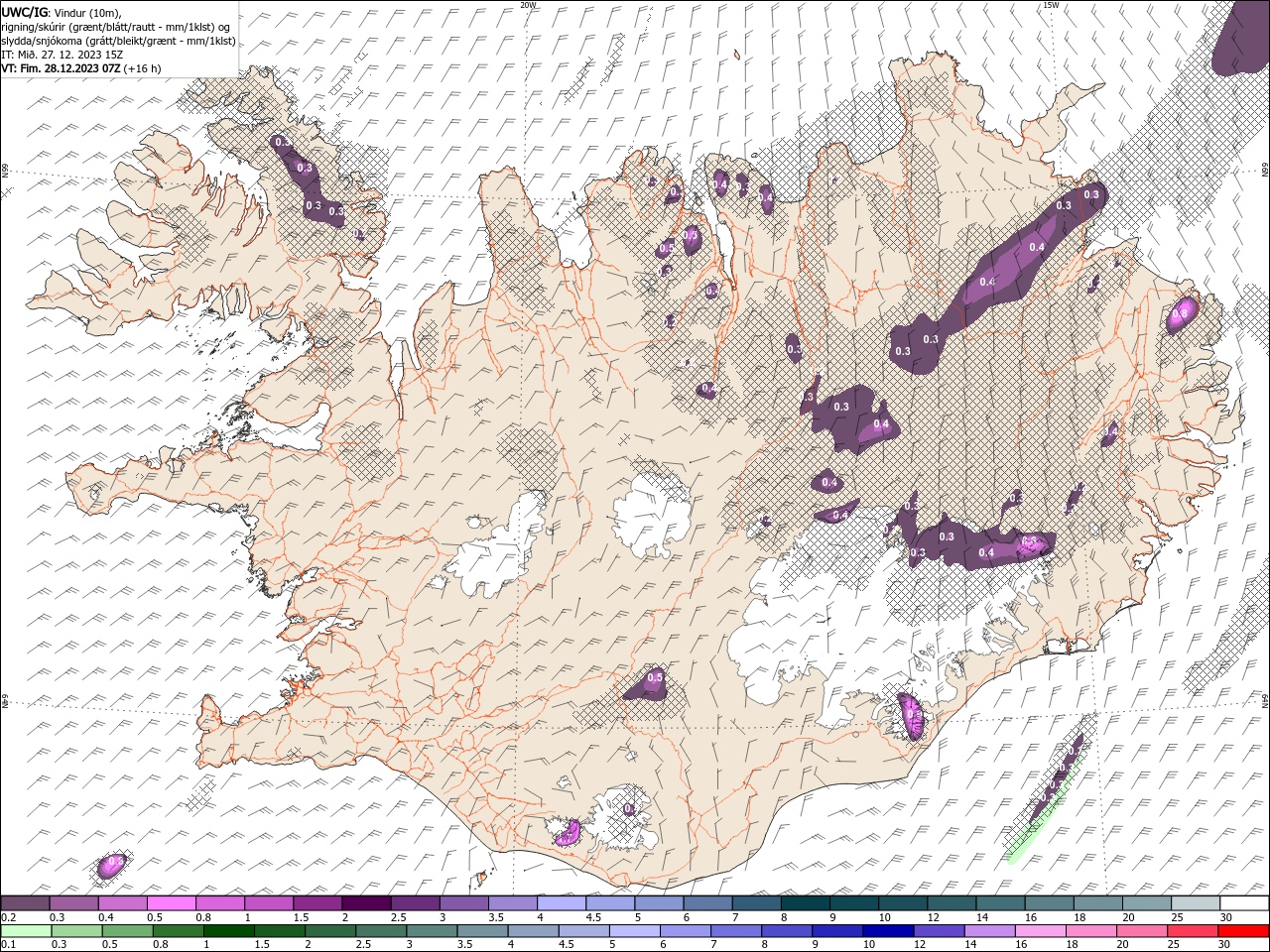
Task: Click the lower legend swatch labeled 4.5
Action: pyautogui.click(x=583, y=931)
